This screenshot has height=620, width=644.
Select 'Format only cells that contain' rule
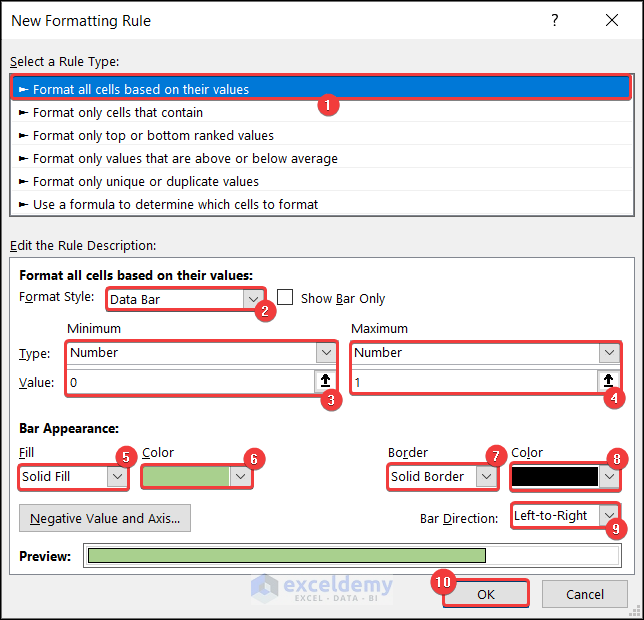(x=118, y=112)
